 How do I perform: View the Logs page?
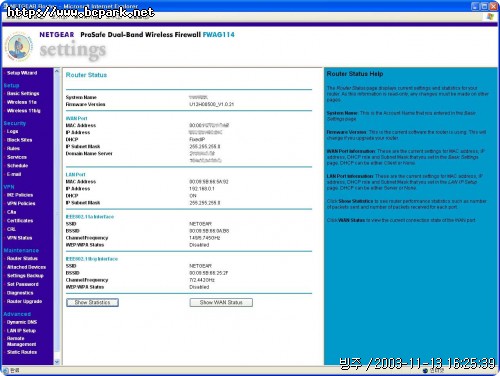point(13,131)
